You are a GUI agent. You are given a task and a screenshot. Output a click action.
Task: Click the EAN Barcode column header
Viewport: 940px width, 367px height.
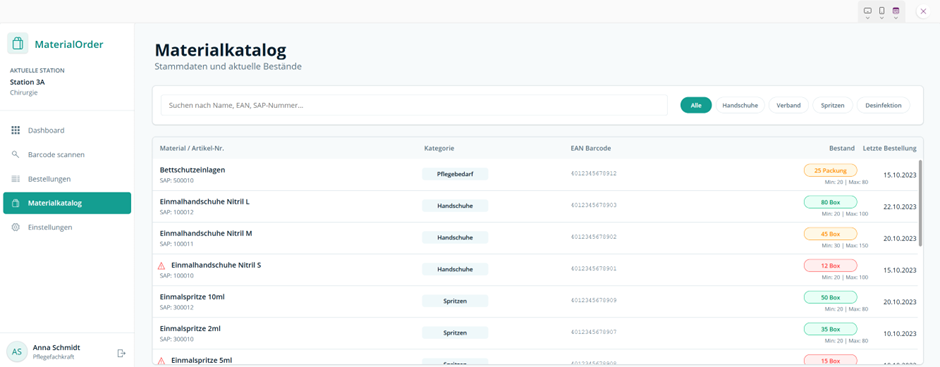(590, 148)
